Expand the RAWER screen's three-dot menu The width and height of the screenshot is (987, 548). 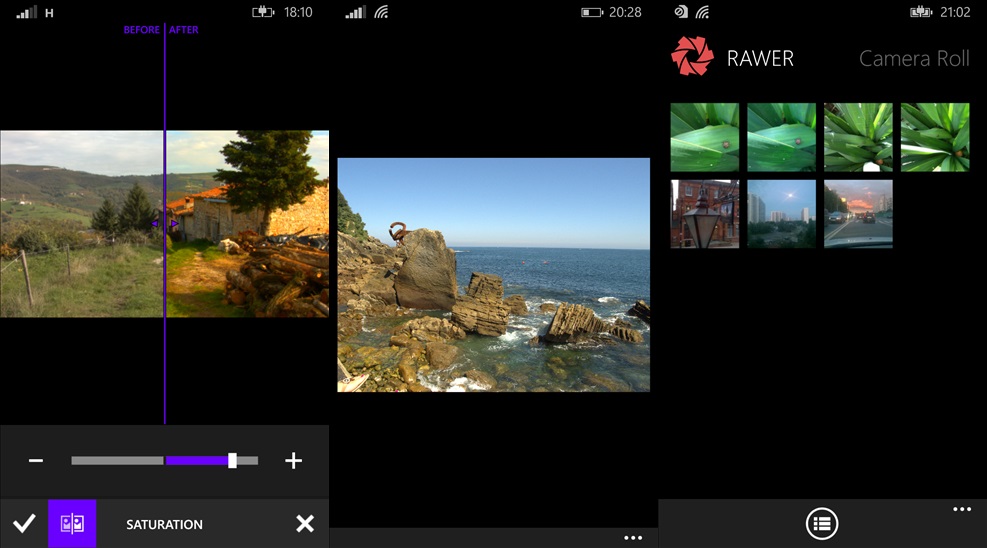click(962, 510)
